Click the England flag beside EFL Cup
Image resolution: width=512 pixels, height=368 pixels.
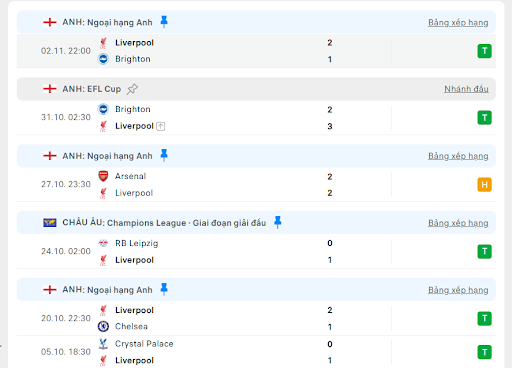coord(50,89)
